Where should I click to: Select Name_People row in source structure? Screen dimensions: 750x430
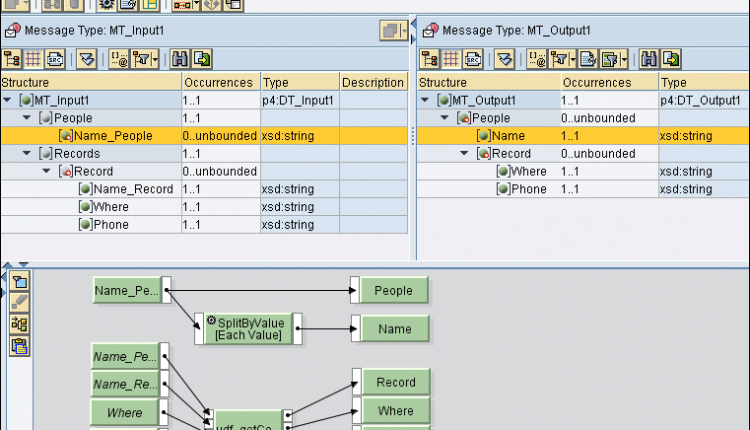(204, 136)
